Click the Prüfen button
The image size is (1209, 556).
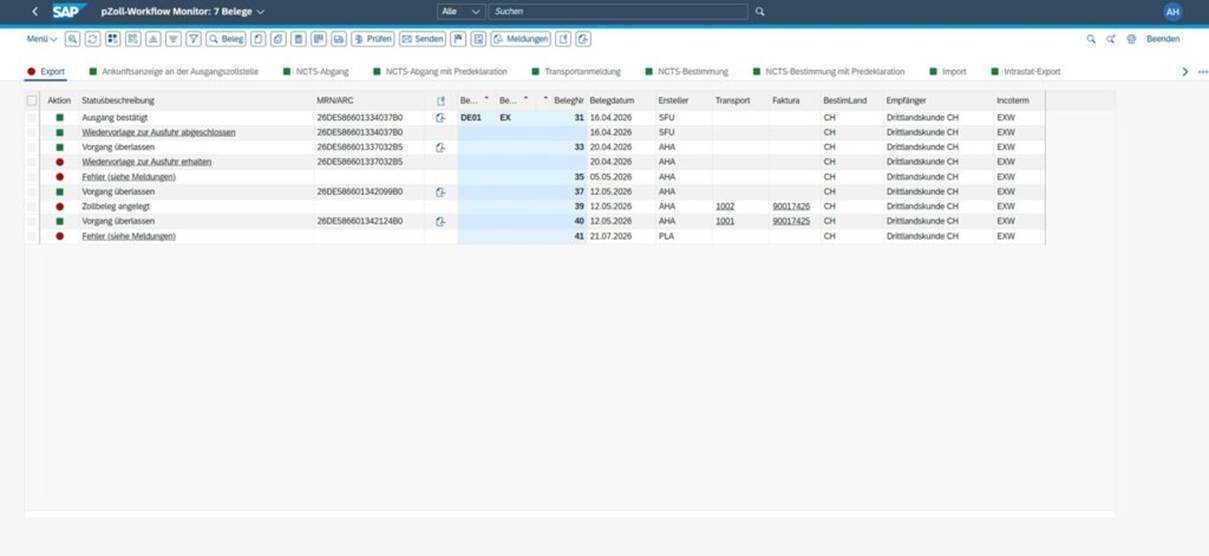(372, 39)
